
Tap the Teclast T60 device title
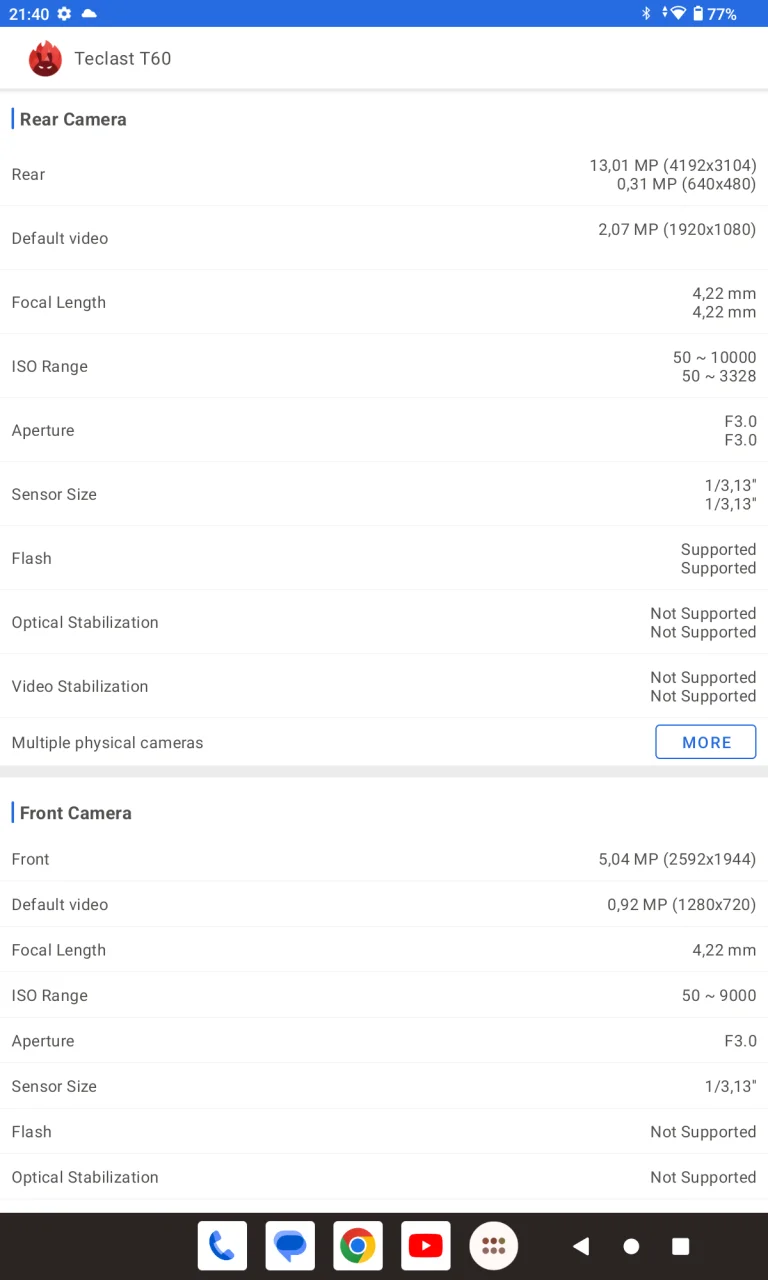click(x=122, y=59)
